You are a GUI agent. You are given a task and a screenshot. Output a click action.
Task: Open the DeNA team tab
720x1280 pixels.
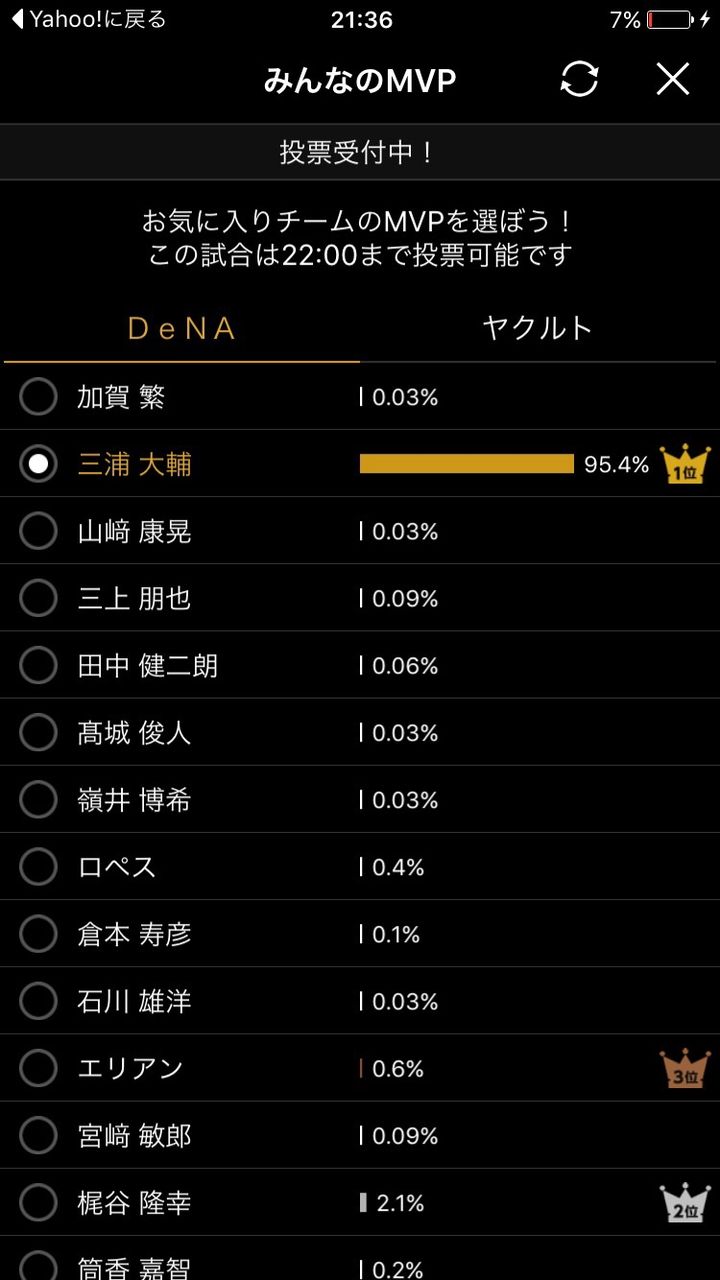pos(182,328)
